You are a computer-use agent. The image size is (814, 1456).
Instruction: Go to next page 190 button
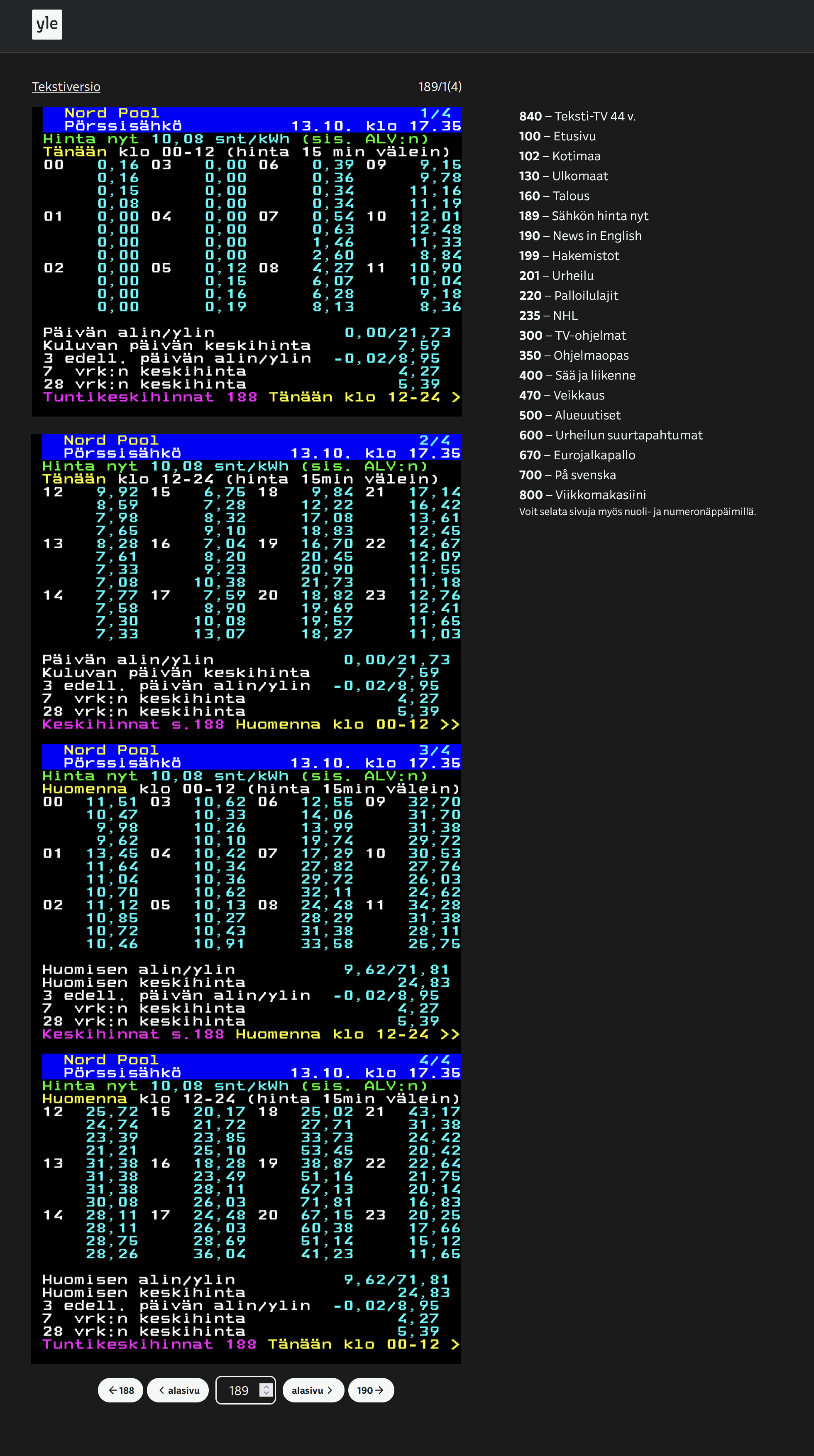pos(371,1390)
